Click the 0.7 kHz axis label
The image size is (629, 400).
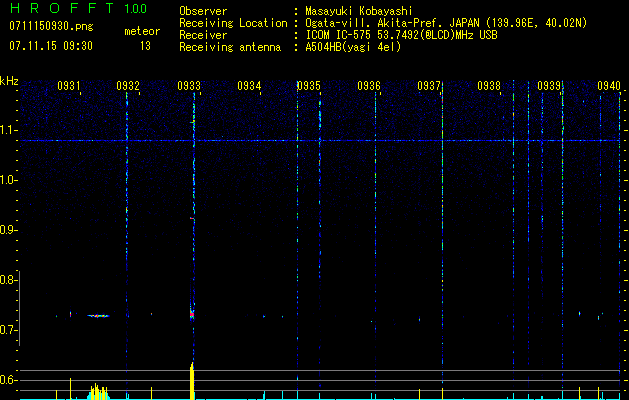coord(8,330)
